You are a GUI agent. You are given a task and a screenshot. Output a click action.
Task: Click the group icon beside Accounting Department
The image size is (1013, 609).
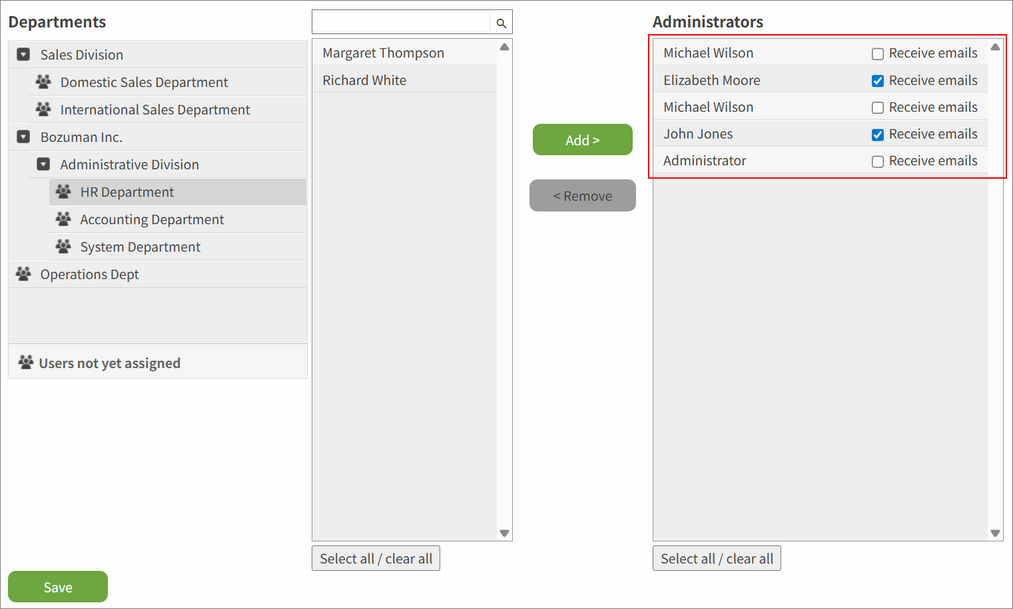(63, 219)
